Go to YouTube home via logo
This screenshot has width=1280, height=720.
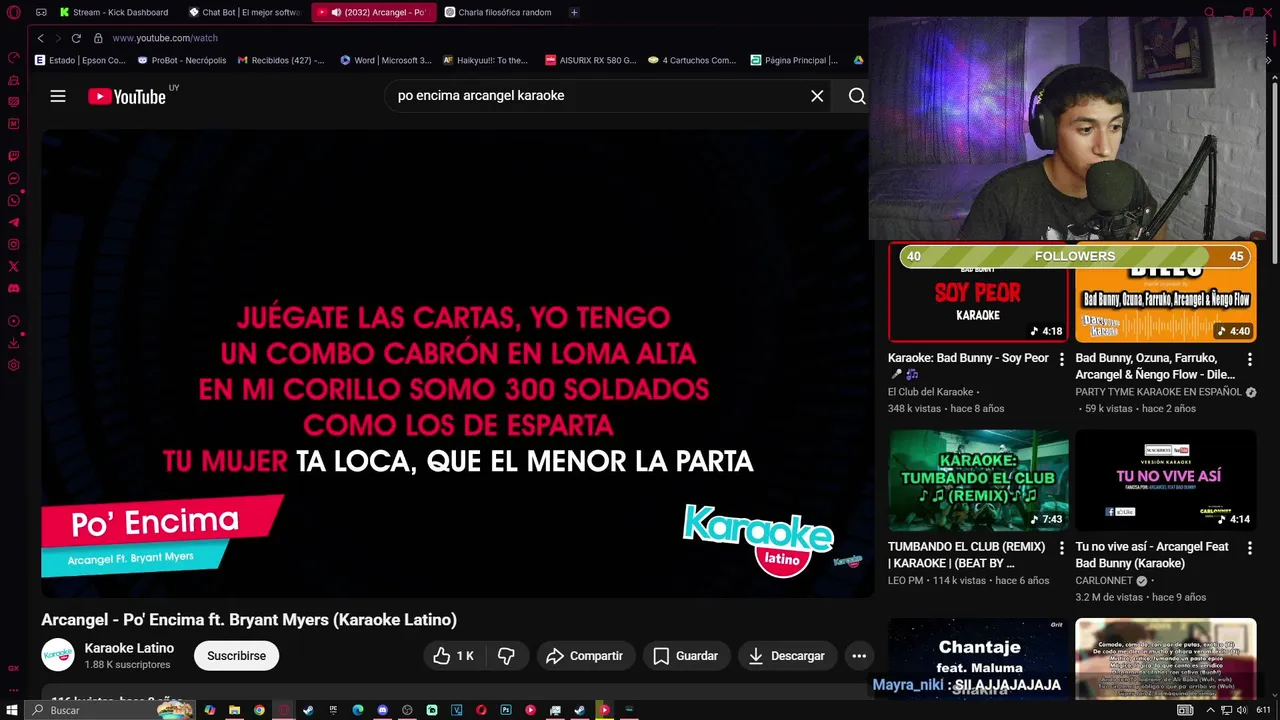tap(127, 96)
